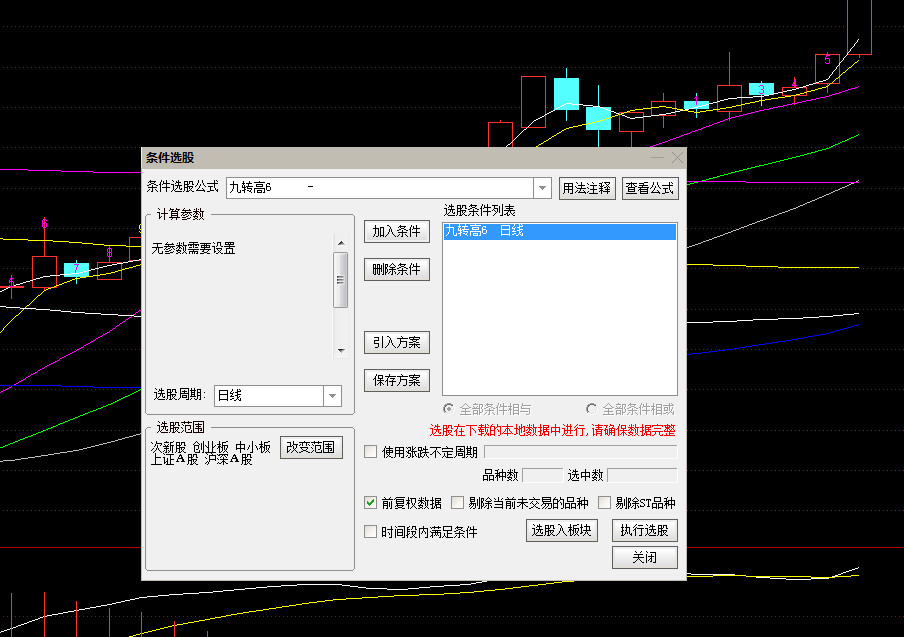Click the 用法注释 button
This screenshot has width=904, height=637.
(x=587, y=189)
